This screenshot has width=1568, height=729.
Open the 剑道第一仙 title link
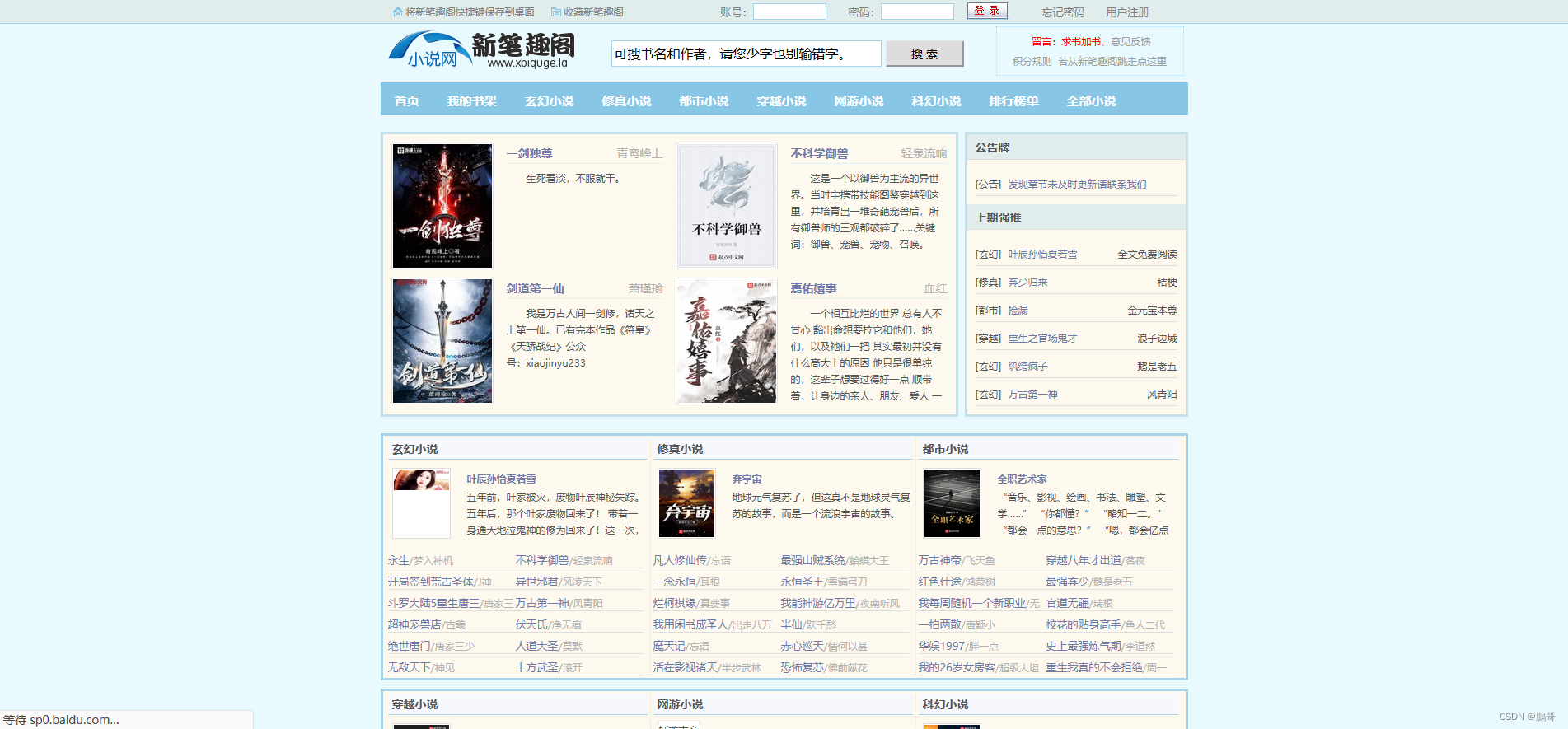(535, 288)
